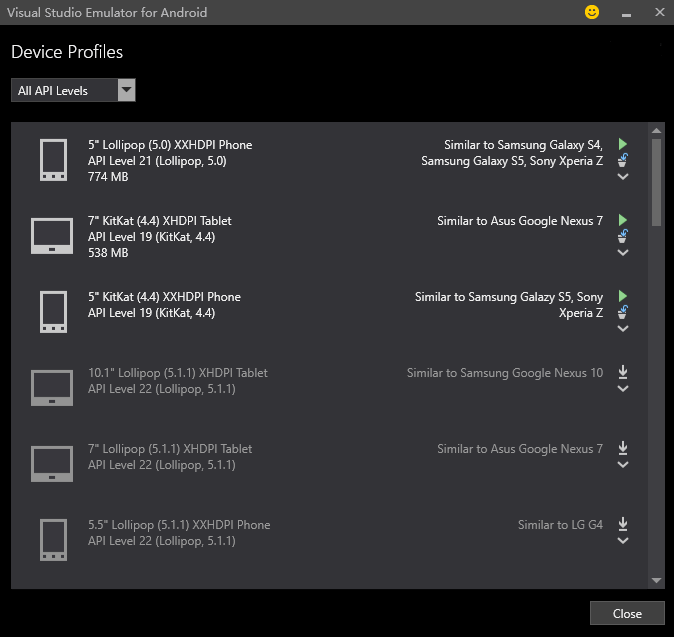Send feedback via the smiley face icon
The image size is (674, 637).
pos(592,12)
